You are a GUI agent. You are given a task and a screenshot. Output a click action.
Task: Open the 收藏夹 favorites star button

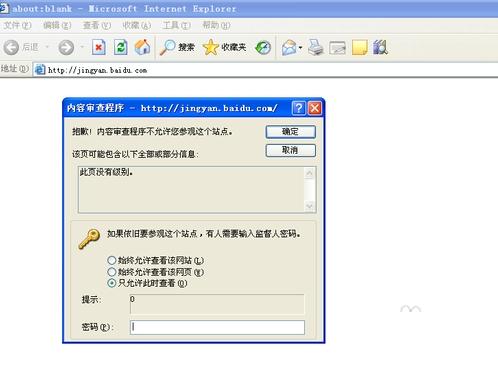(x=224, y=47)
